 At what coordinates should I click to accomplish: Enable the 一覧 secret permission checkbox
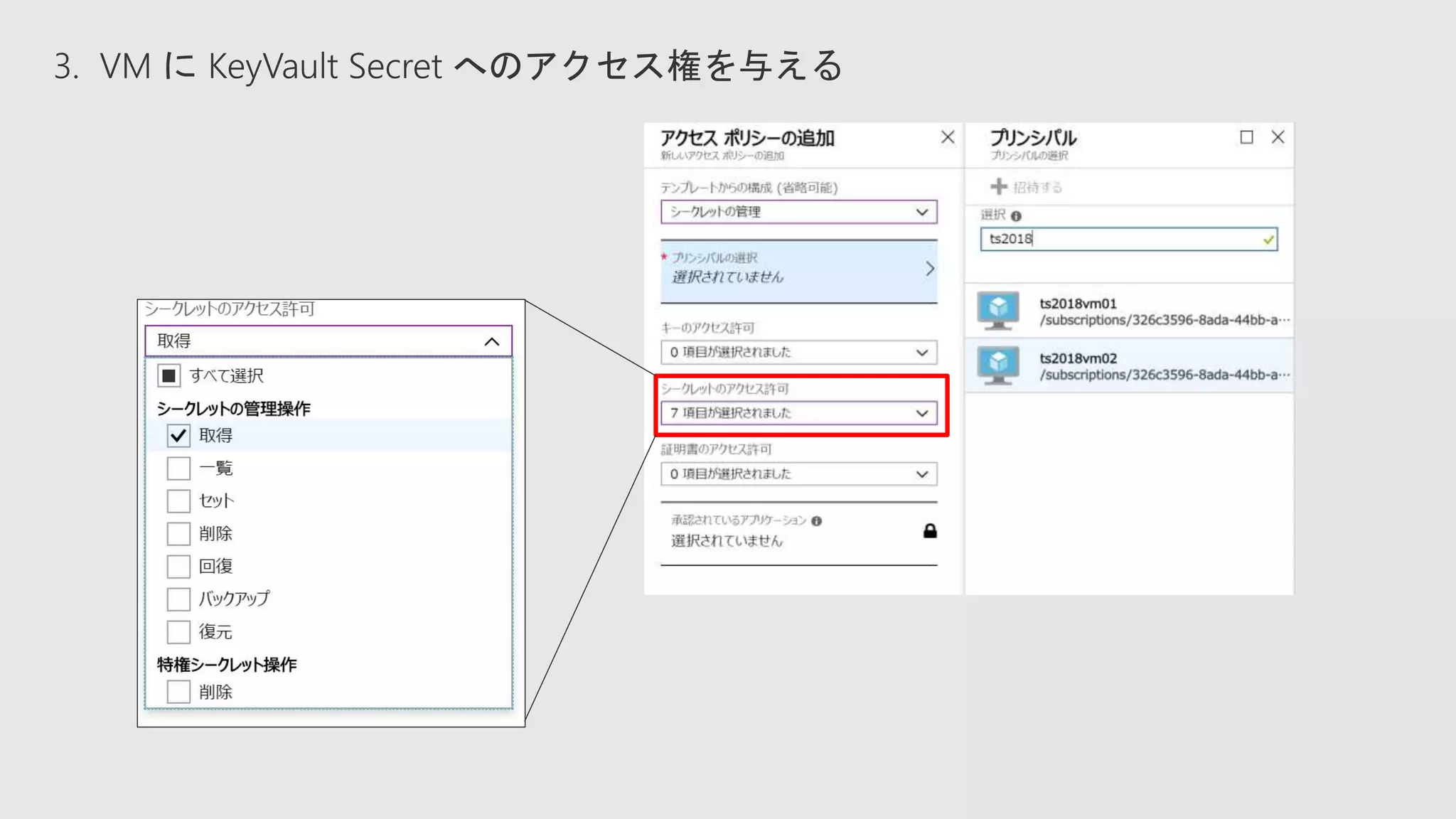point(178,469)
